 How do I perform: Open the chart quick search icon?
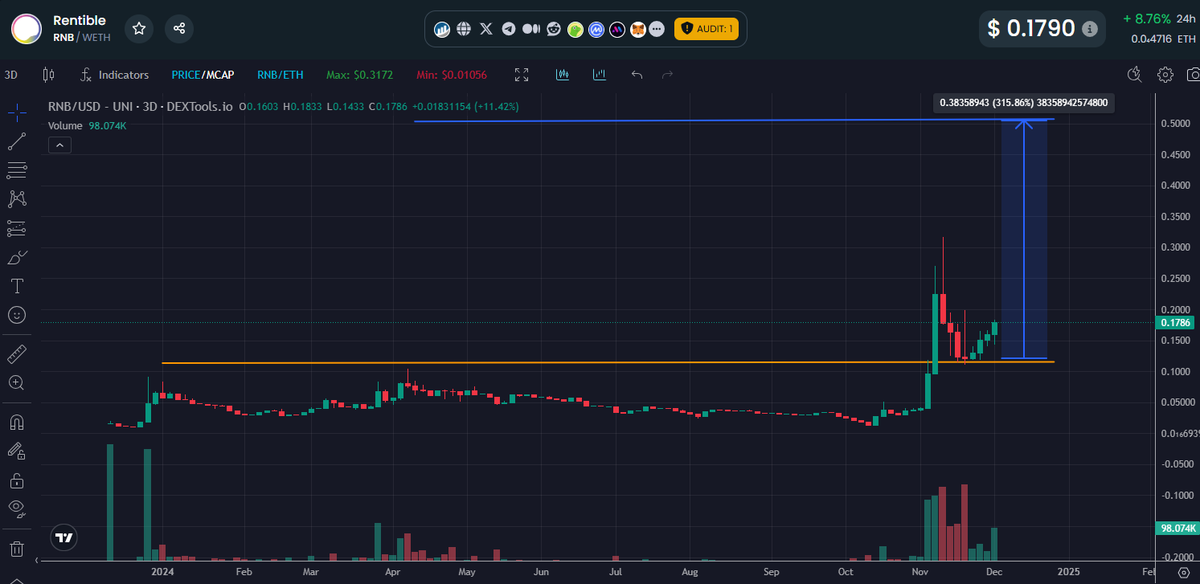pos(1134,74)
